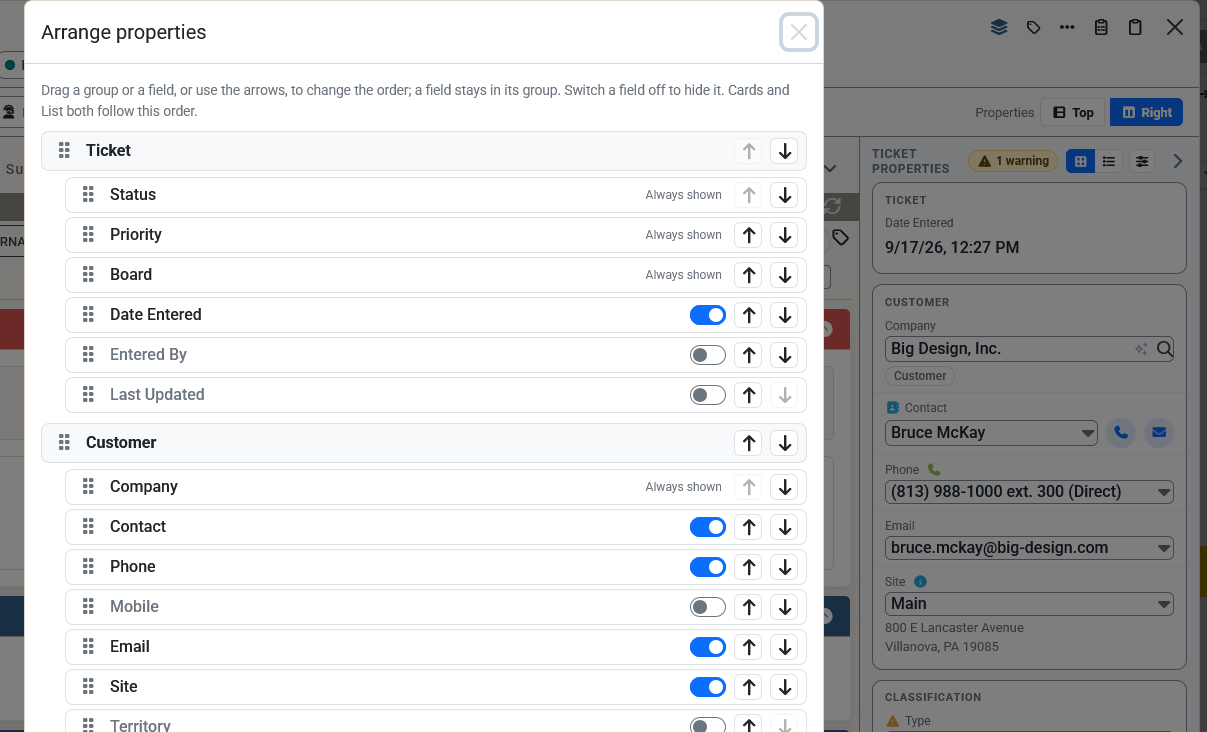Move the Customer group up
Screen dimensions: 1207x732
(x=748, y=443)
